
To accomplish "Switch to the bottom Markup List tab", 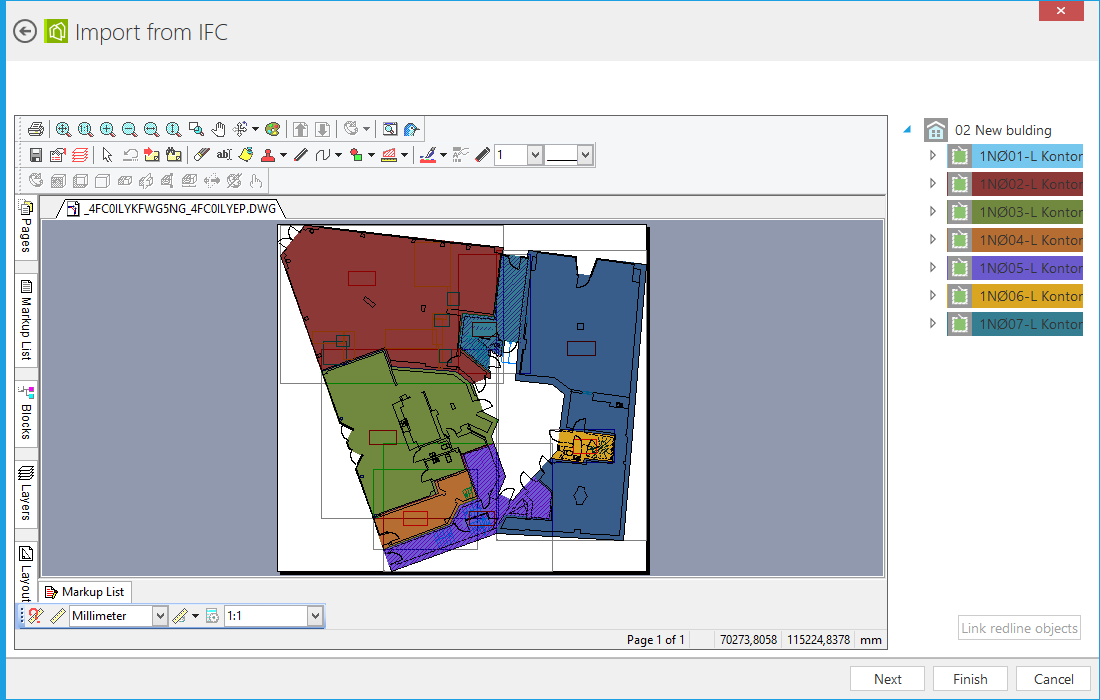I will coord(85,592).
